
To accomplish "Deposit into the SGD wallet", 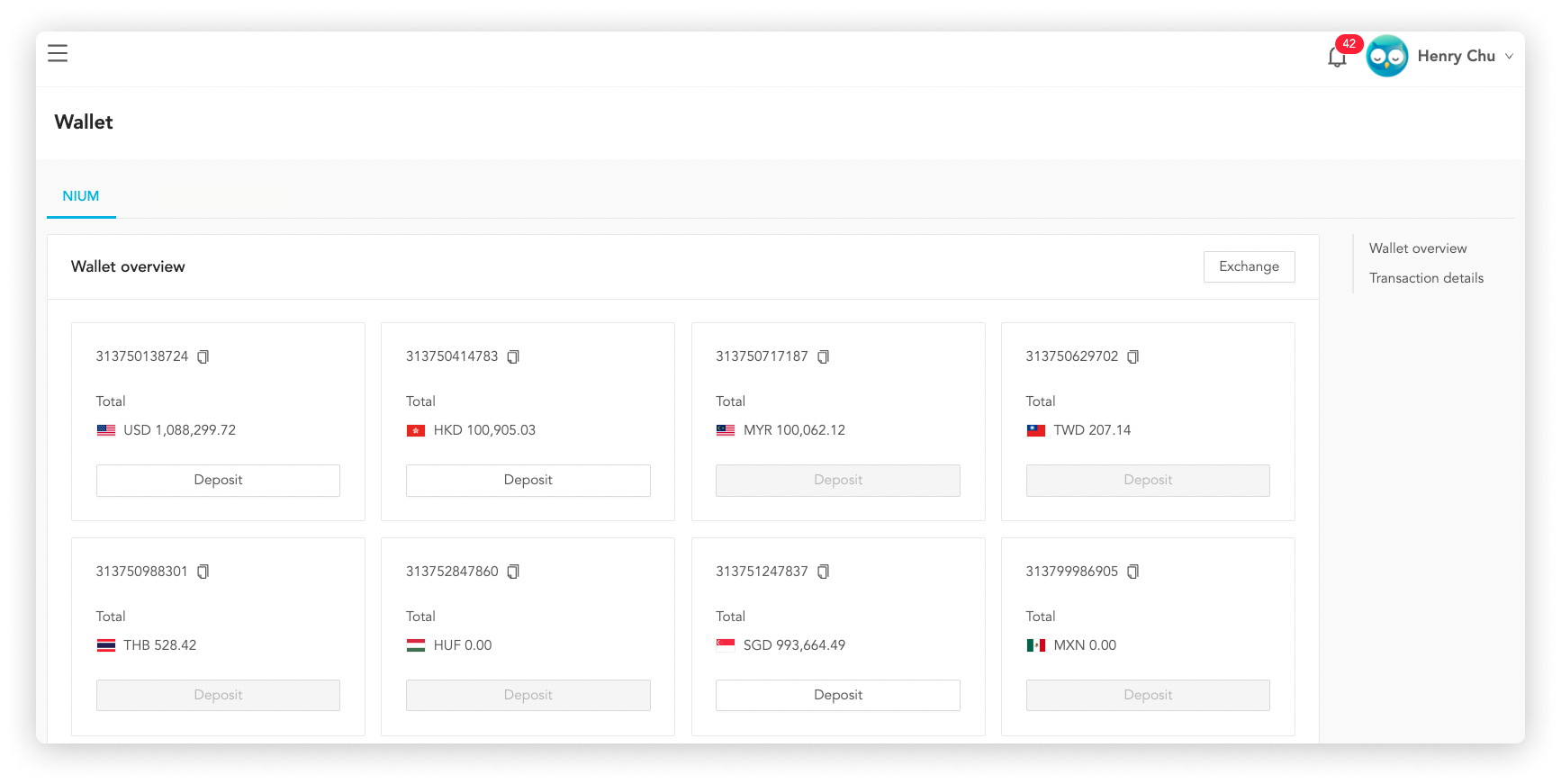I will click(837, 695).
